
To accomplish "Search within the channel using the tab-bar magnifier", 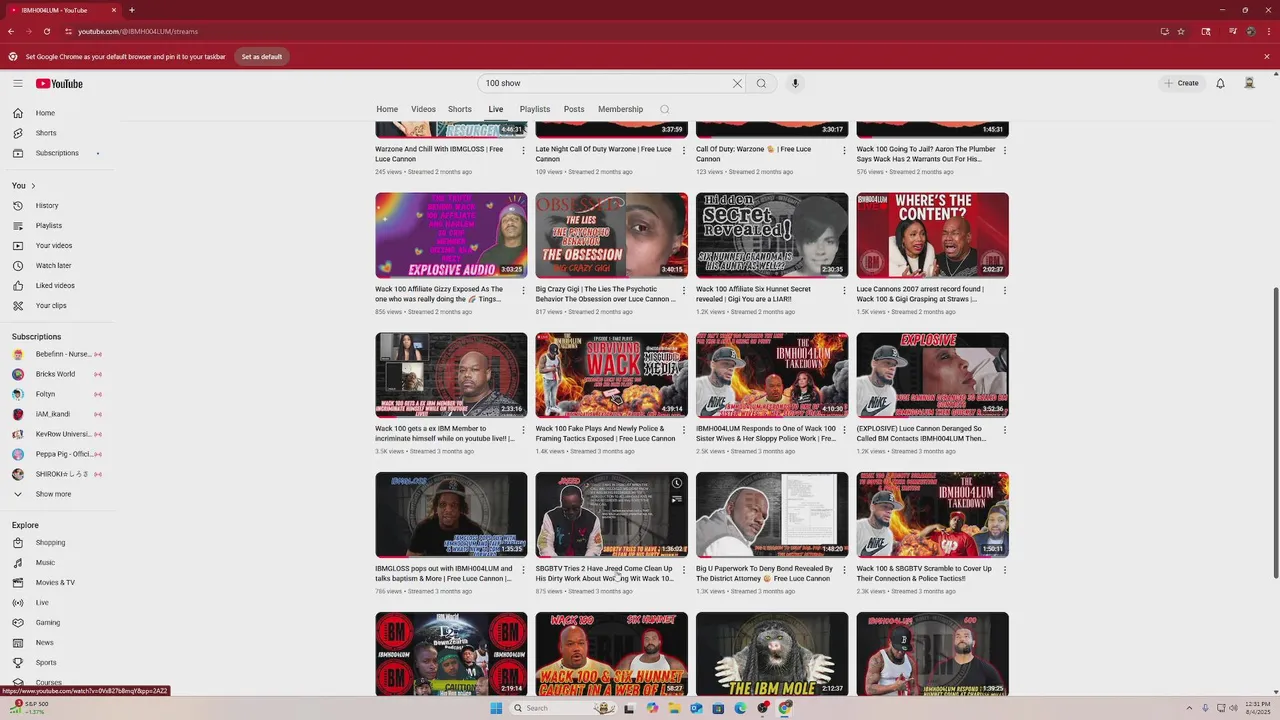I will pos(665,110).
